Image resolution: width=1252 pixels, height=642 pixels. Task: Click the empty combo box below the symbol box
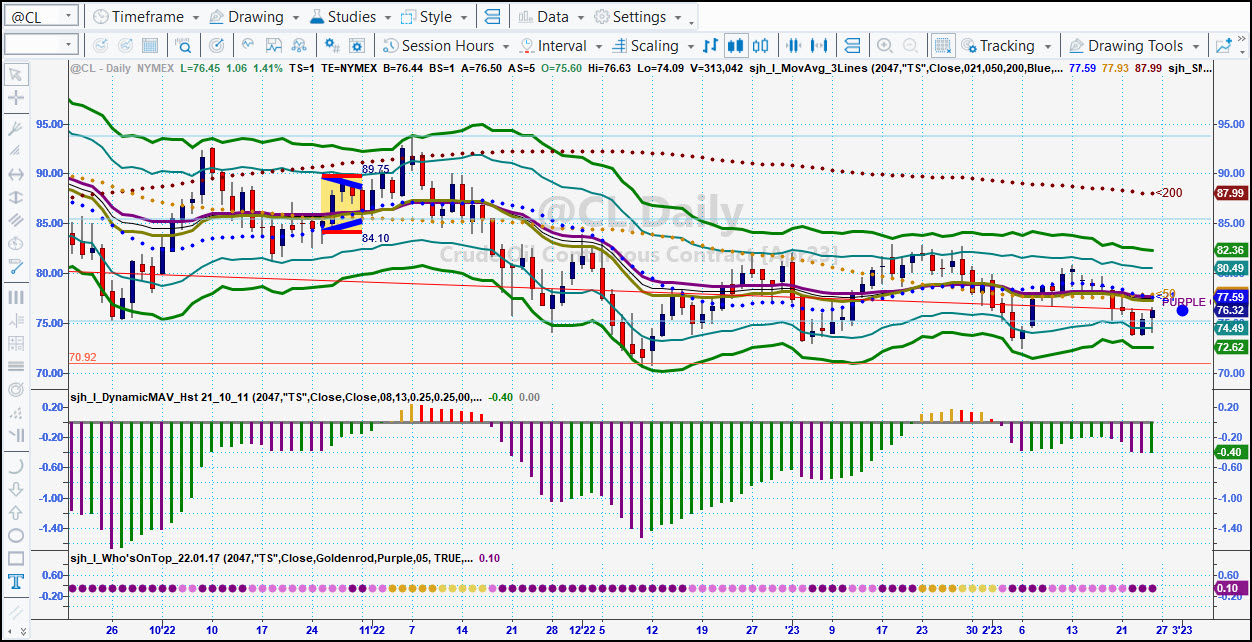pyautogui.click(x=41, y=45)
